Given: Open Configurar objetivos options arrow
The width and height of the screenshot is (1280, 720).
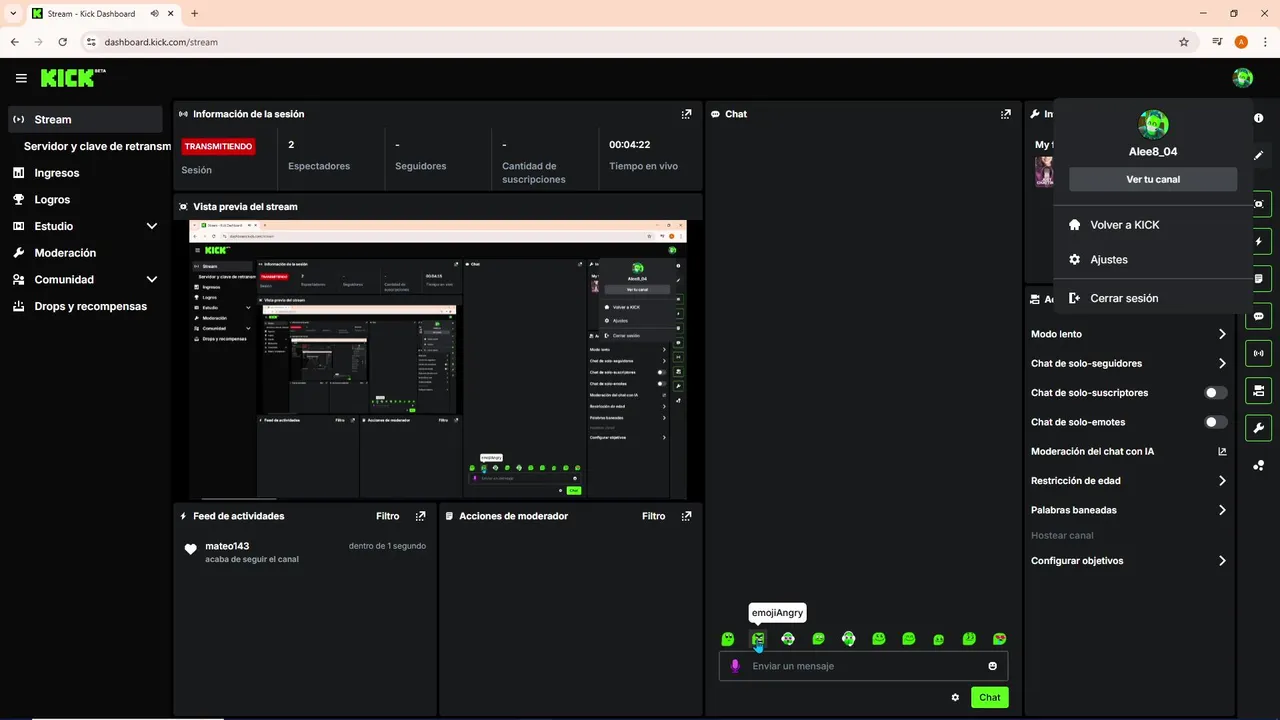Looking at the screenshot, I should (1222, 561).
